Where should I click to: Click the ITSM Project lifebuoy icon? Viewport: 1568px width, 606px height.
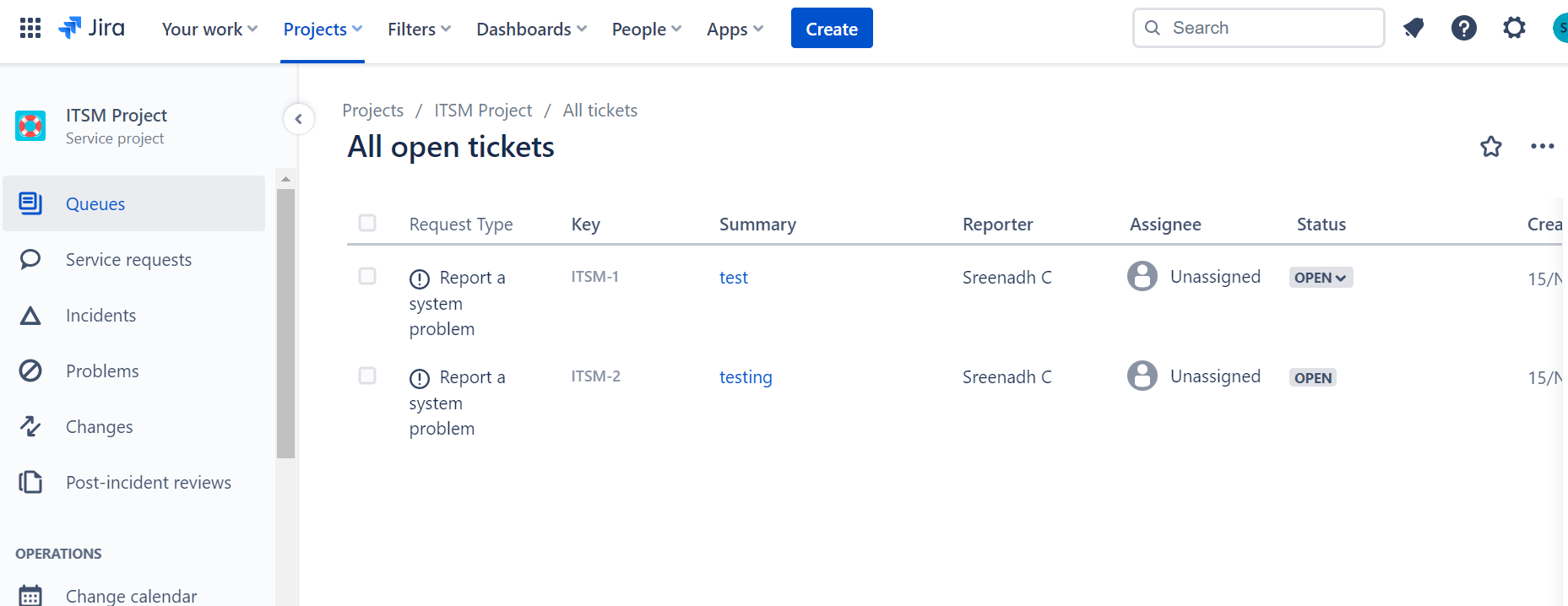[x=31, y=127]
